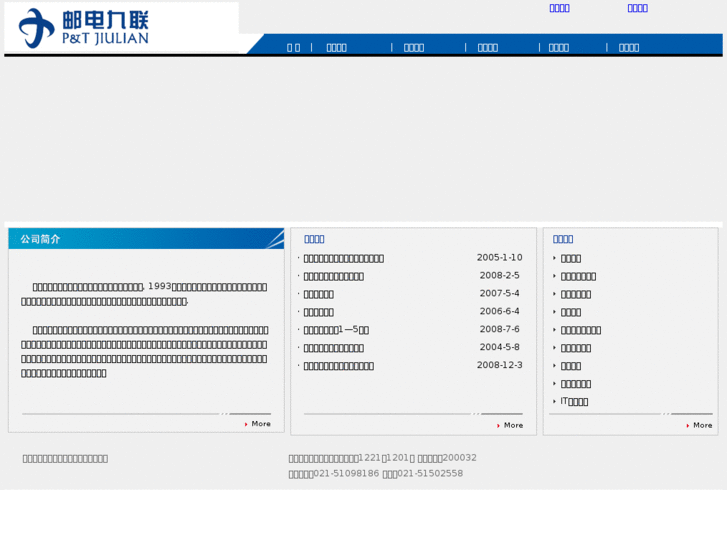
Task: Open the news headline containing 1—5
Action: [x=336, y=330]
